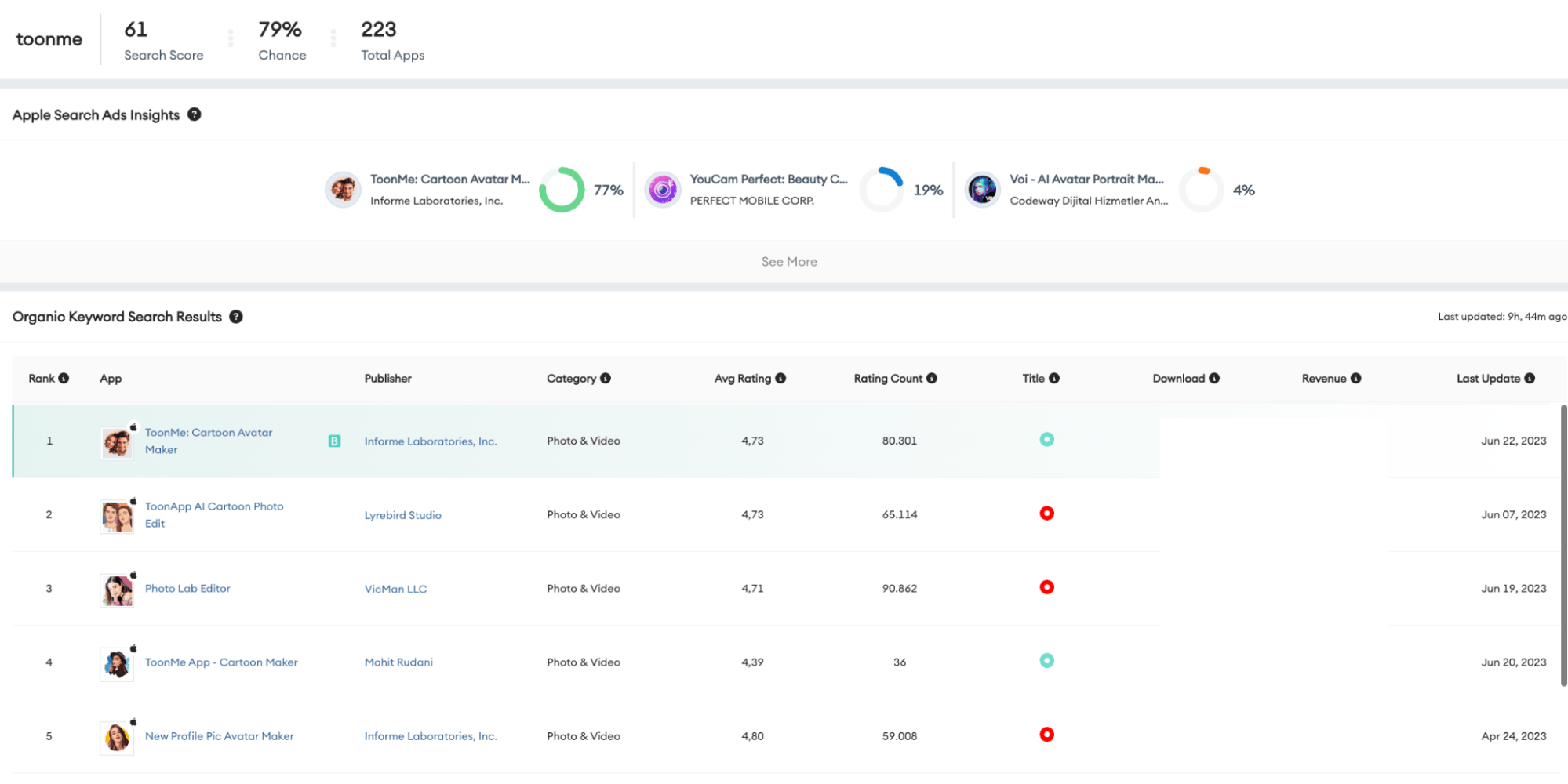1568x784 pixels.
Task: Open the New Profile Pic Avatar Maker thumbnail
Action: click(x=117, y=738)
